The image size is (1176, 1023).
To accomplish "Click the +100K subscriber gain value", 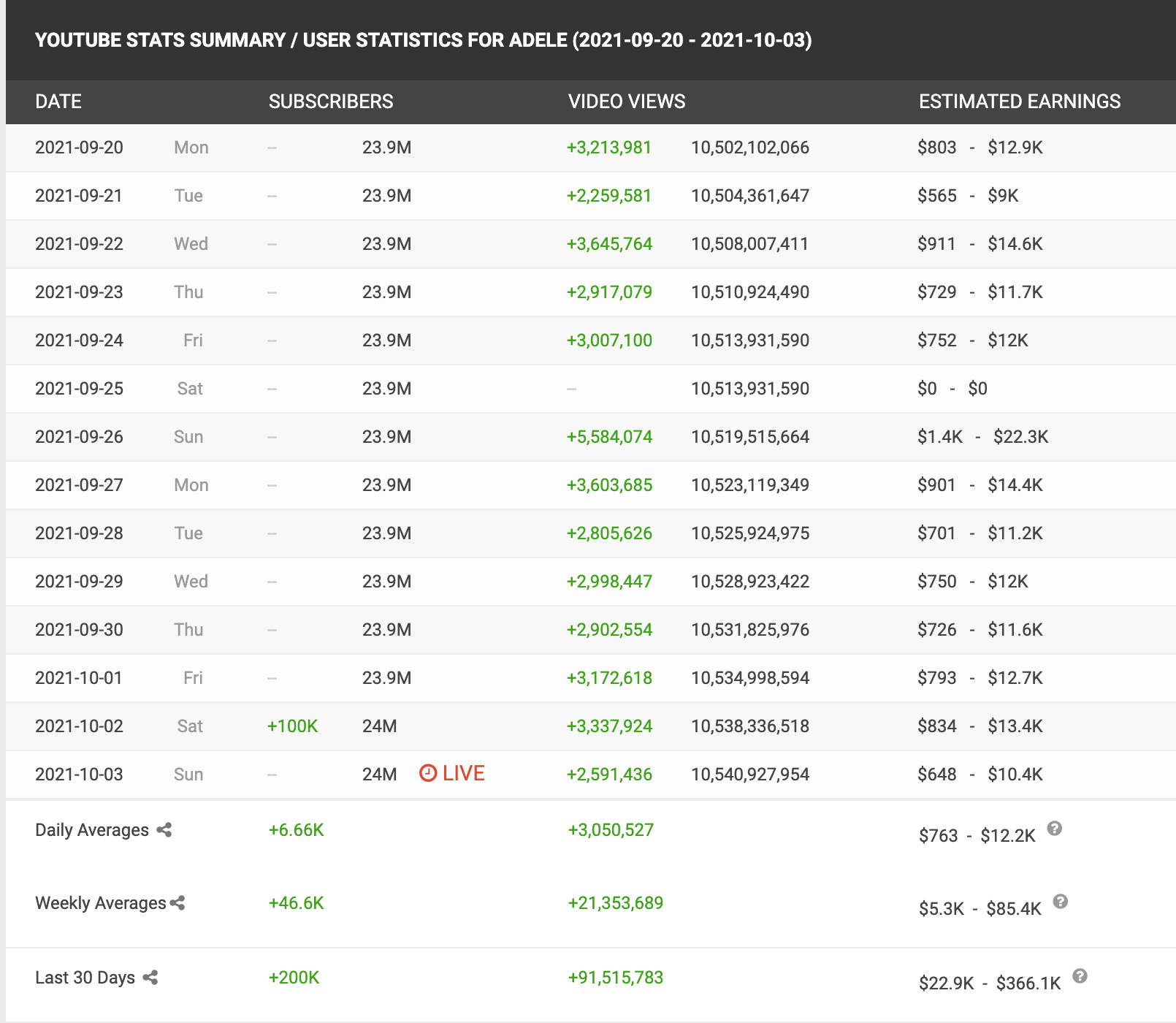I will 293,726.
